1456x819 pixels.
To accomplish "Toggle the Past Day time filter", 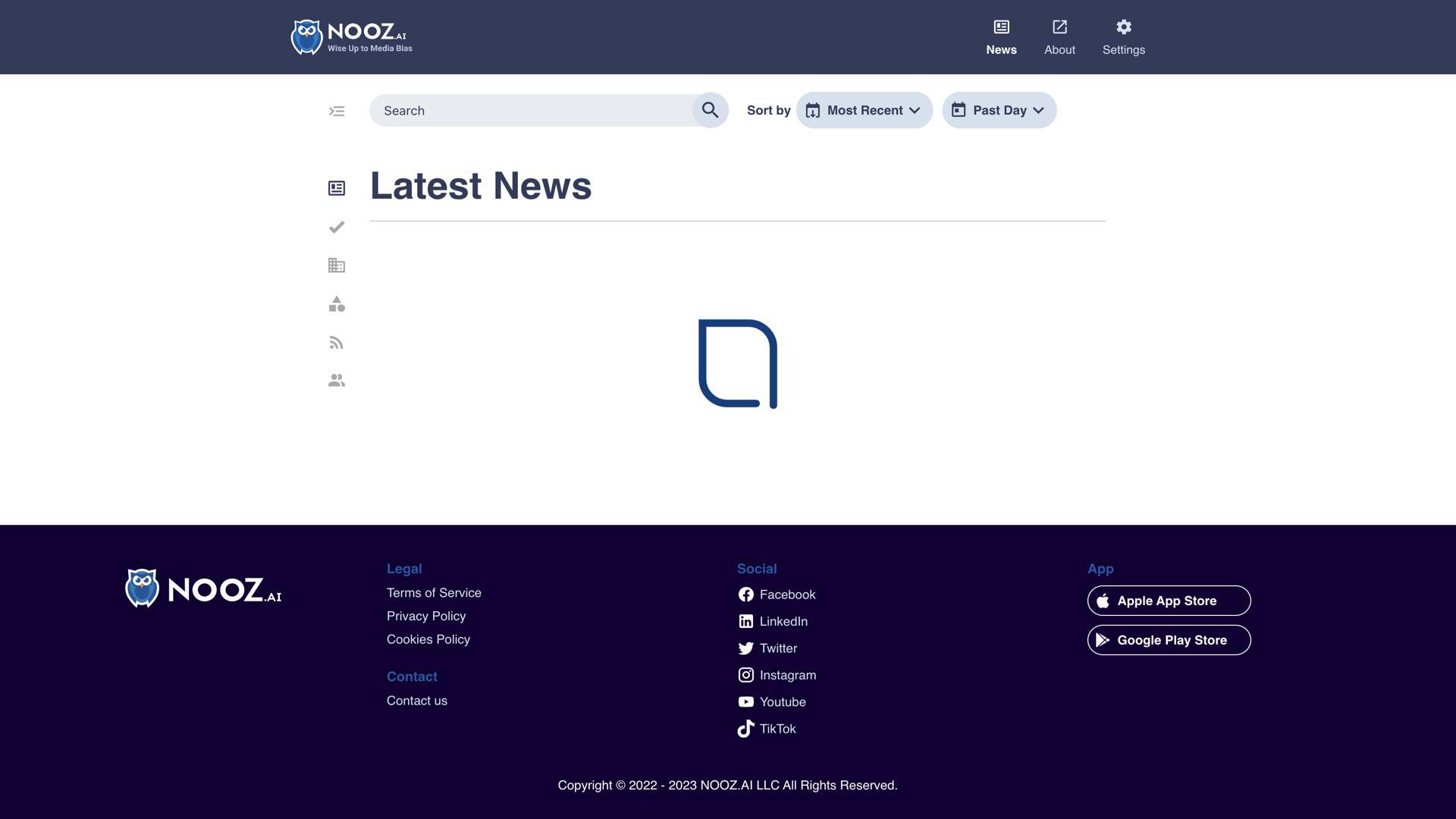I will pyautogui.click(x=999, y=110).
